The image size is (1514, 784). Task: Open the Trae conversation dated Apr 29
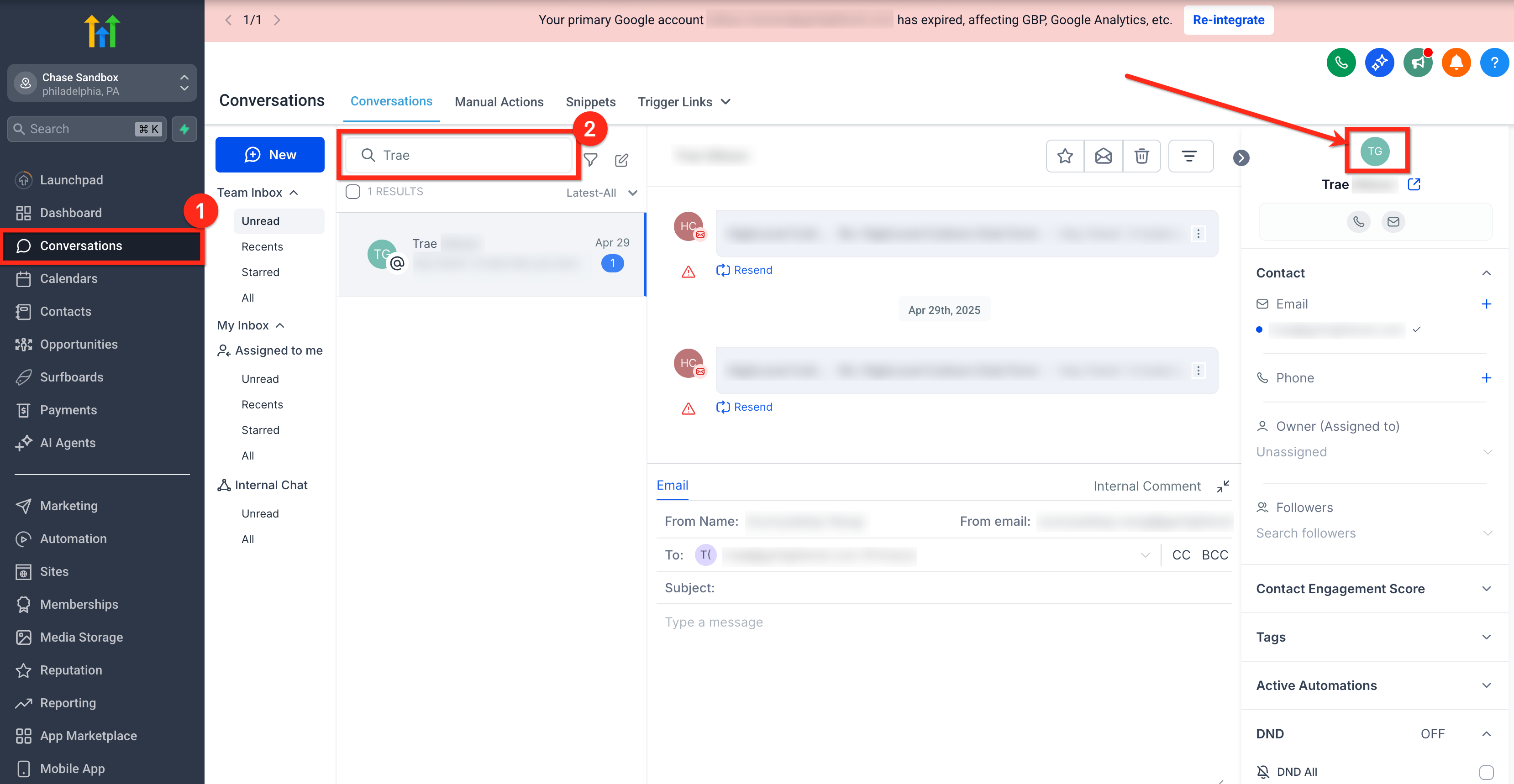[x=492, y=254]
